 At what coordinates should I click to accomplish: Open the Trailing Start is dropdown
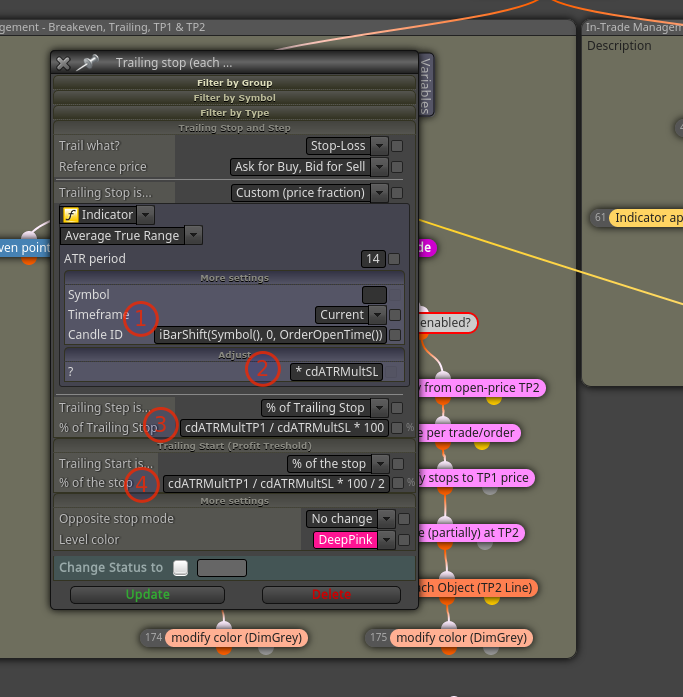tap(338, 464)
